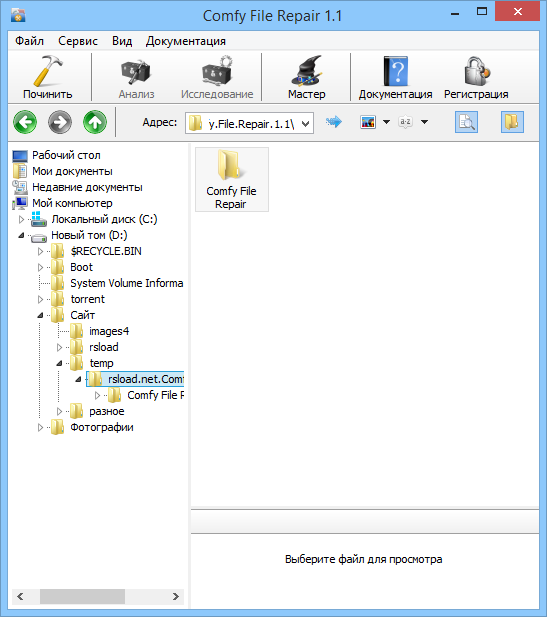The height and width of the screenshot is (617, 547).
Task: Toggle the folder tree pane button
Action: point(512,122)
